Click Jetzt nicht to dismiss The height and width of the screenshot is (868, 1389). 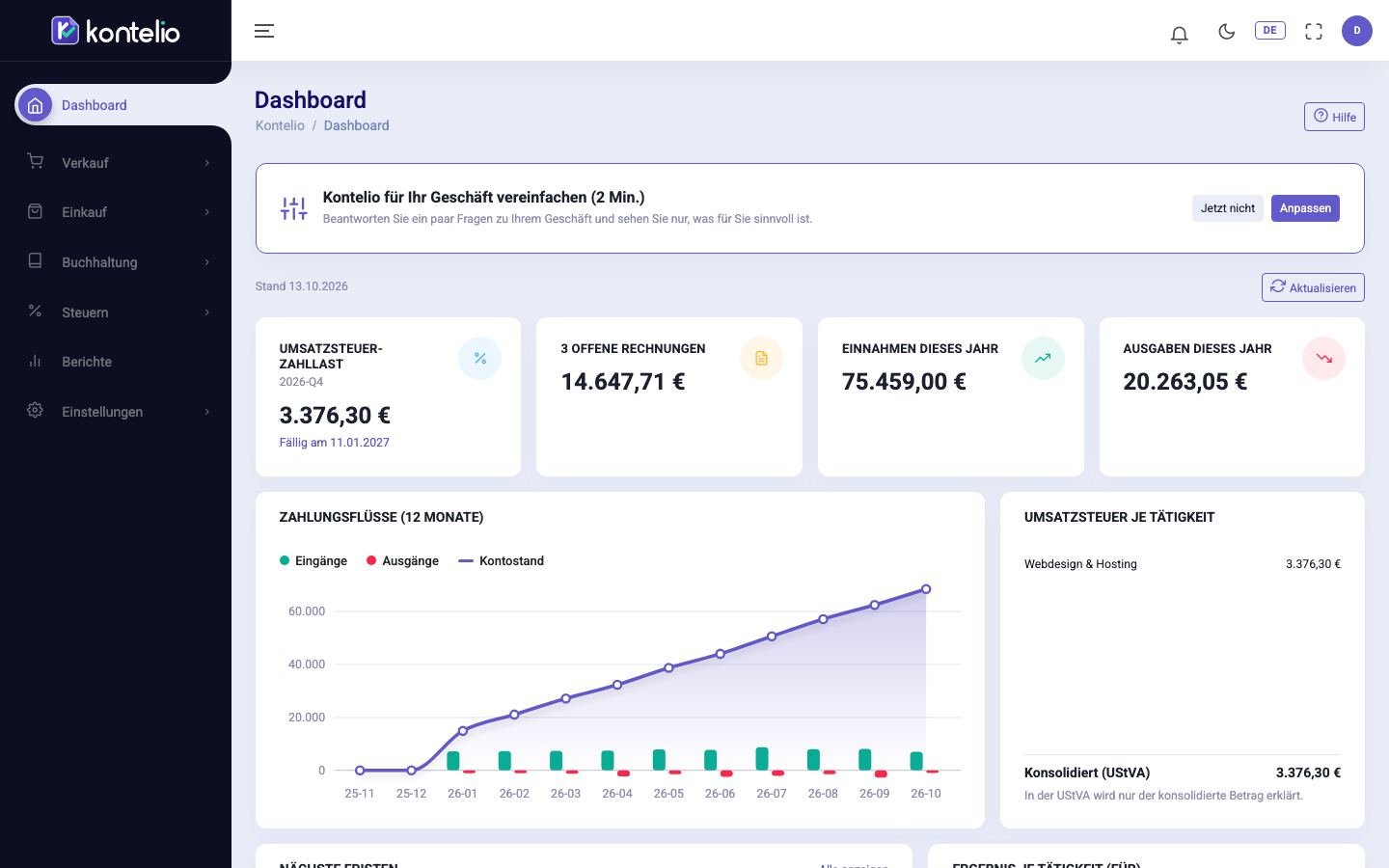1227,208
